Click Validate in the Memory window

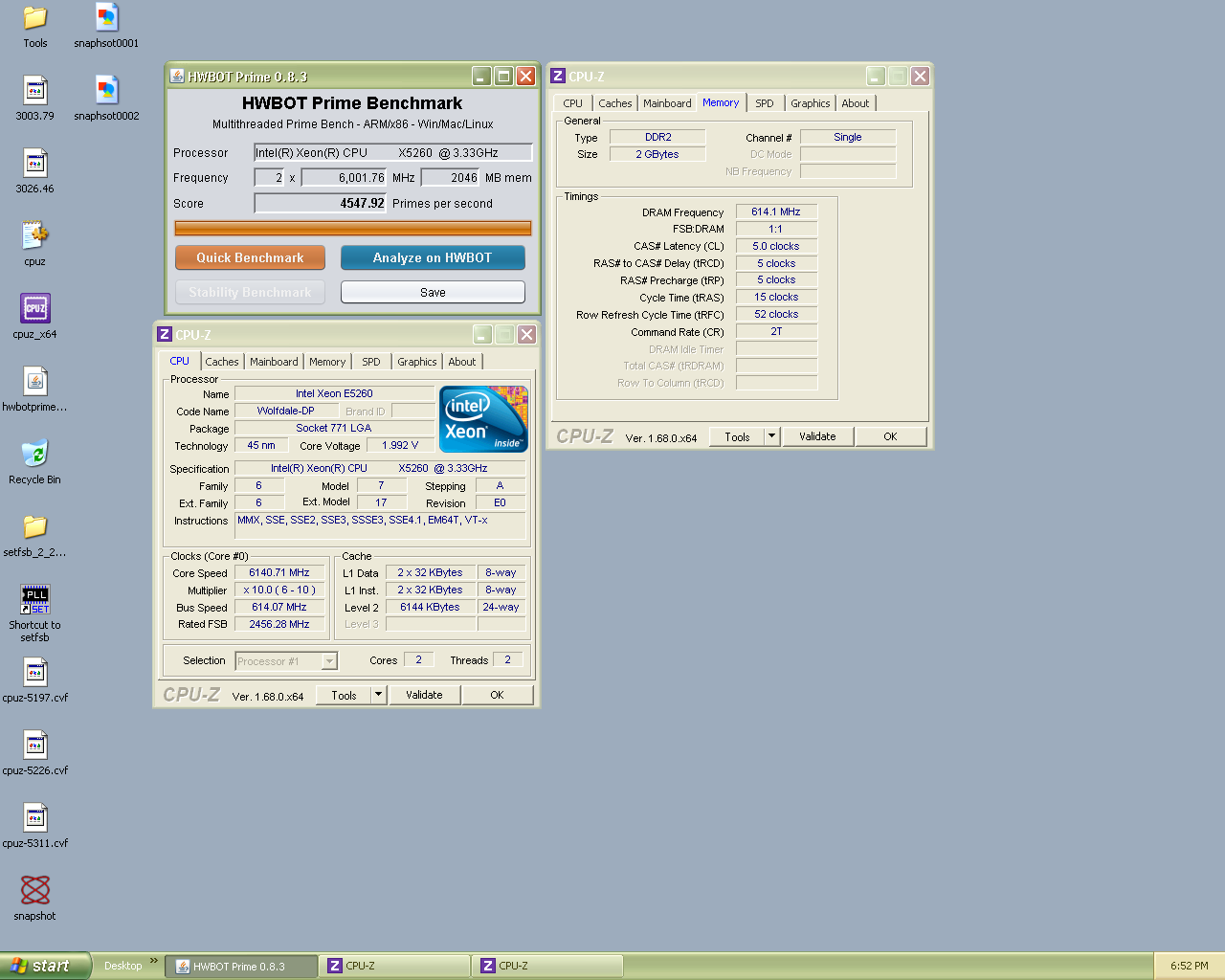(x=817, y=436)
